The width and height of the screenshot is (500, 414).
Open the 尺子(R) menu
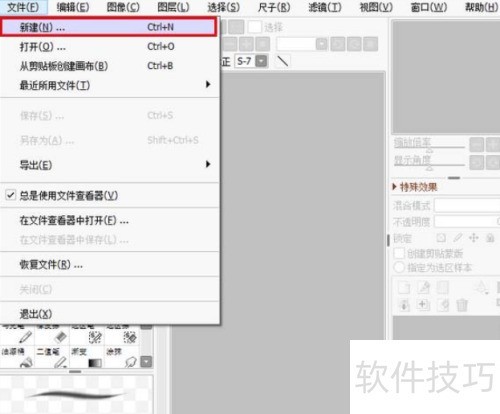click(274, 7)
